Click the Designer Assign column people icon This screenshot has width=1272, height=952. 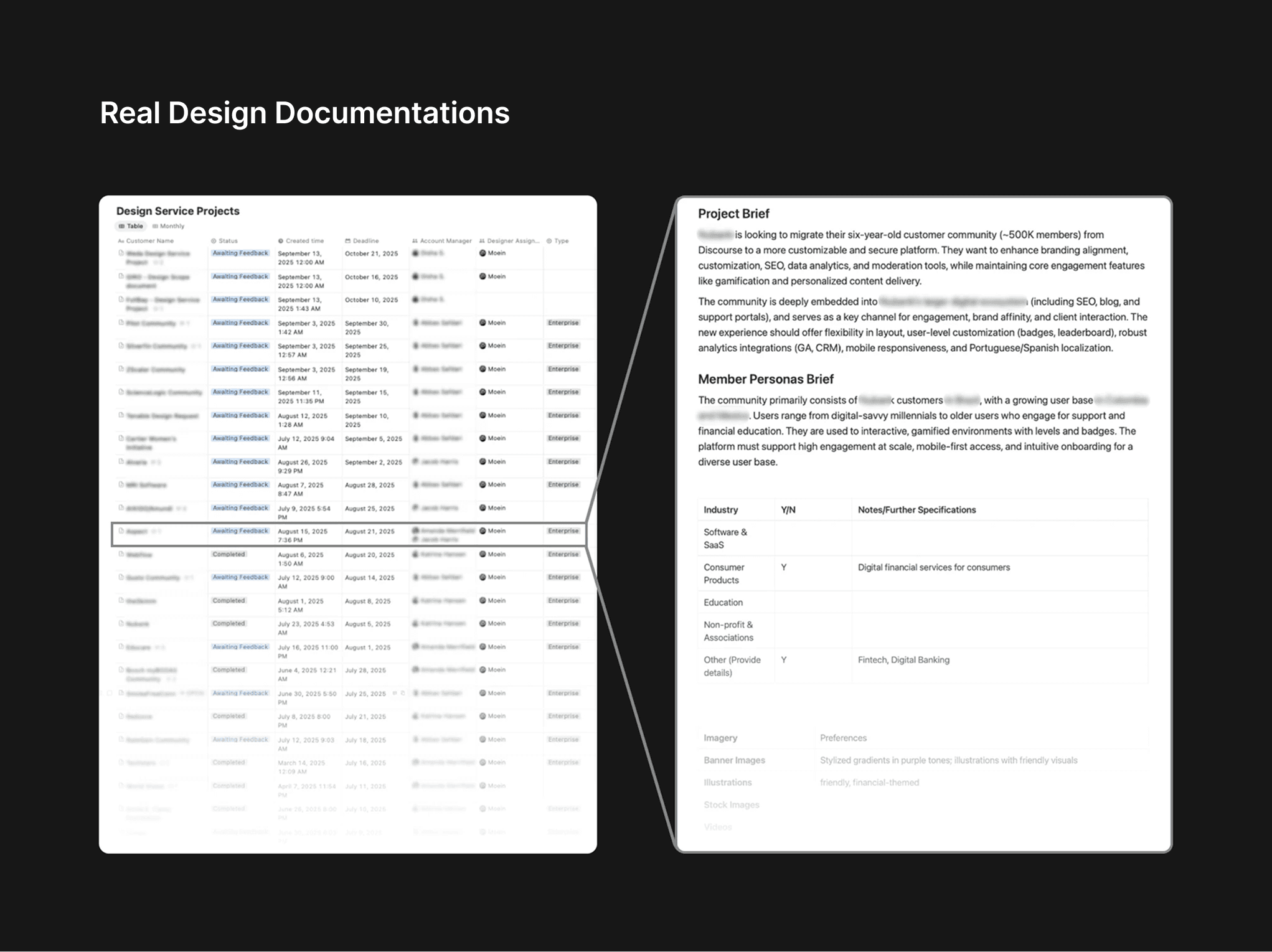pos(482,241)
